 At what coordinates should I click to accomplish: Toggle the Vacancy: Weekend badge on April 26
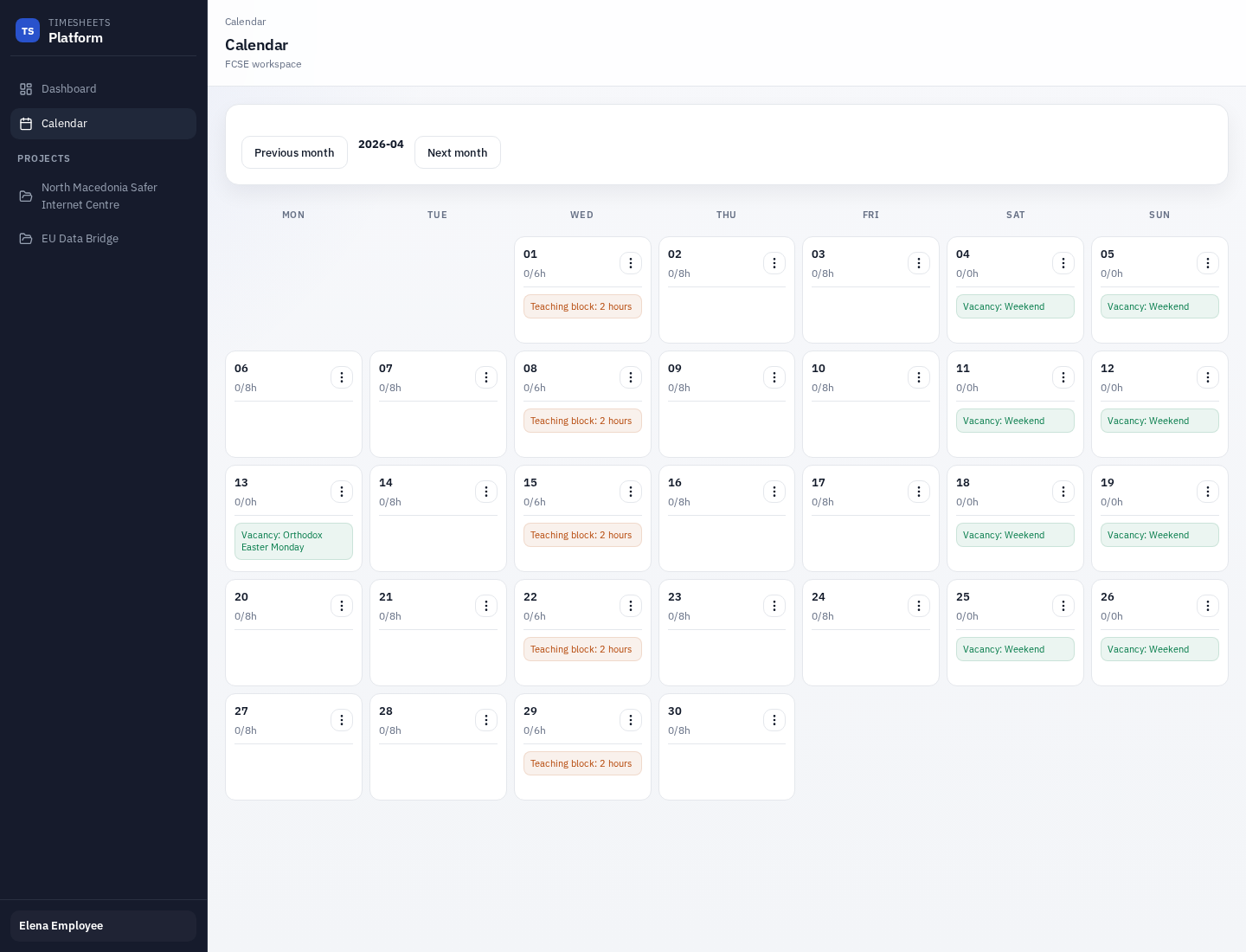(x=1159, y=649)
